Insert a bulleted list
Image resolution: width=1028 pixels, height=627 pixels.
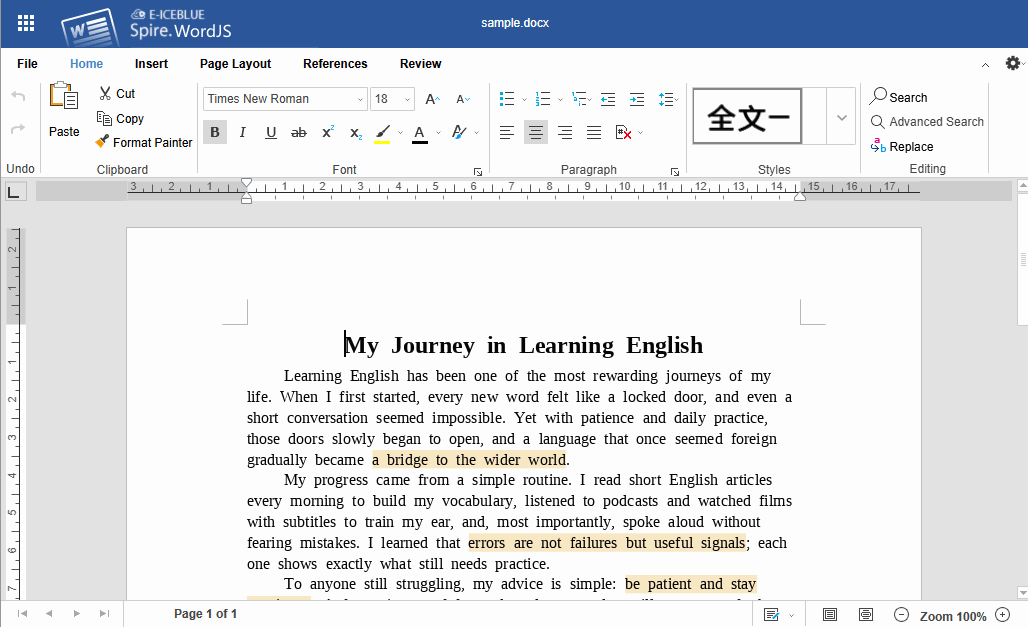coord(507,99)
